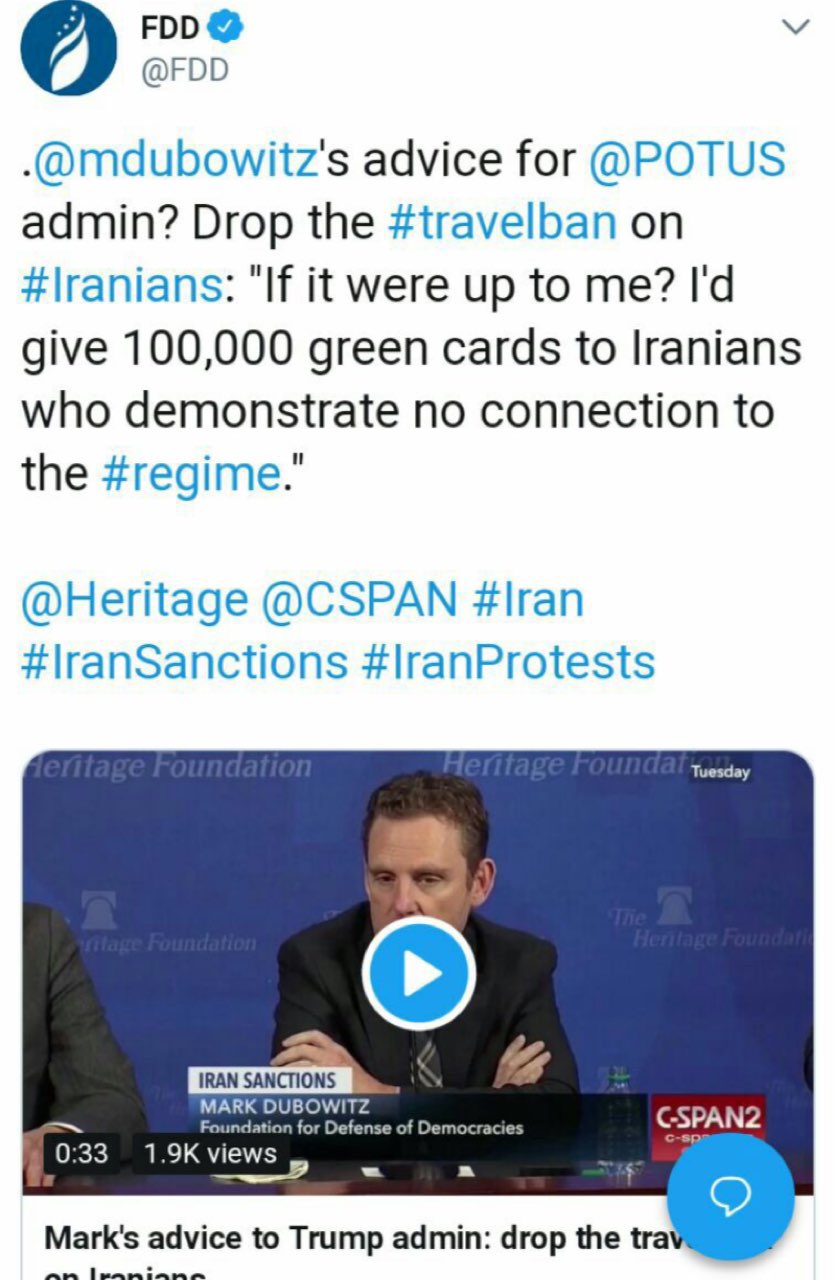
Task: Visit the @CSPAN account mention
Action: 358,600
